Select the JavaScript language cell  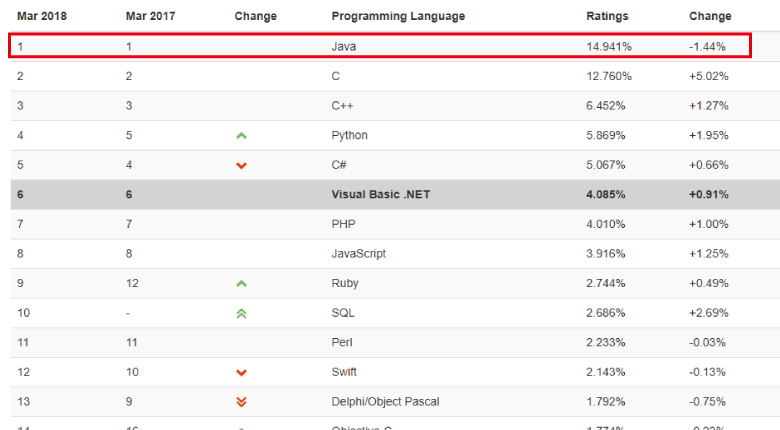(359, 254)
